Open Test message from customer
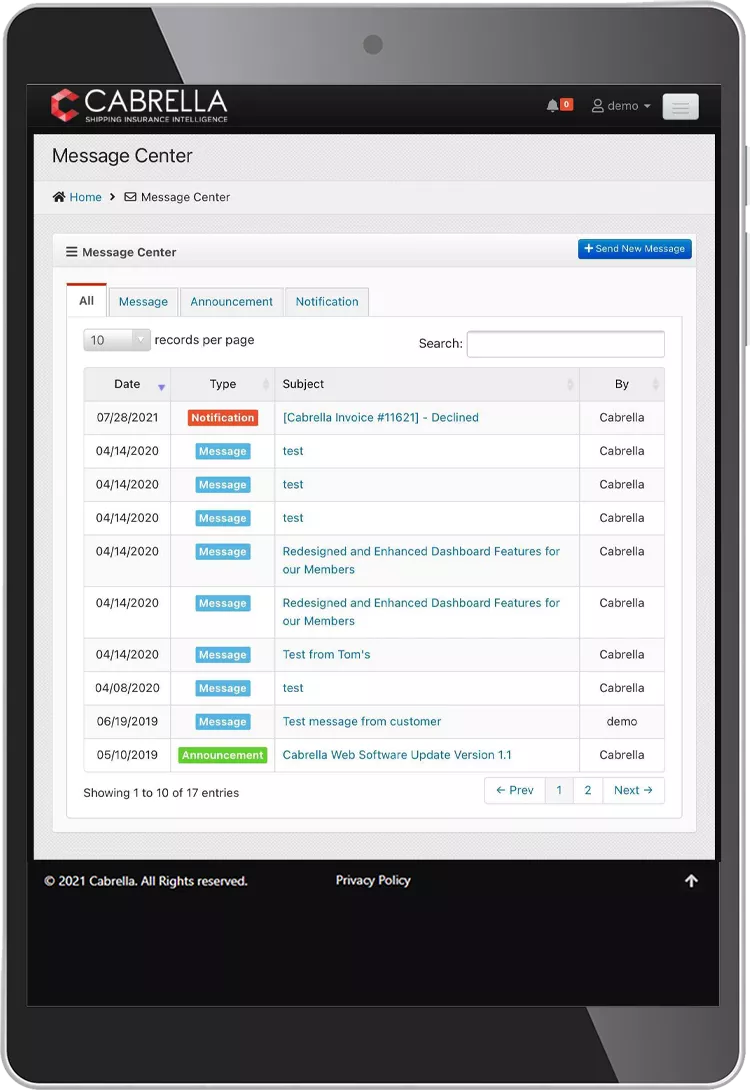Viewport: 750px width, 1090px height. tap(361, 722)
